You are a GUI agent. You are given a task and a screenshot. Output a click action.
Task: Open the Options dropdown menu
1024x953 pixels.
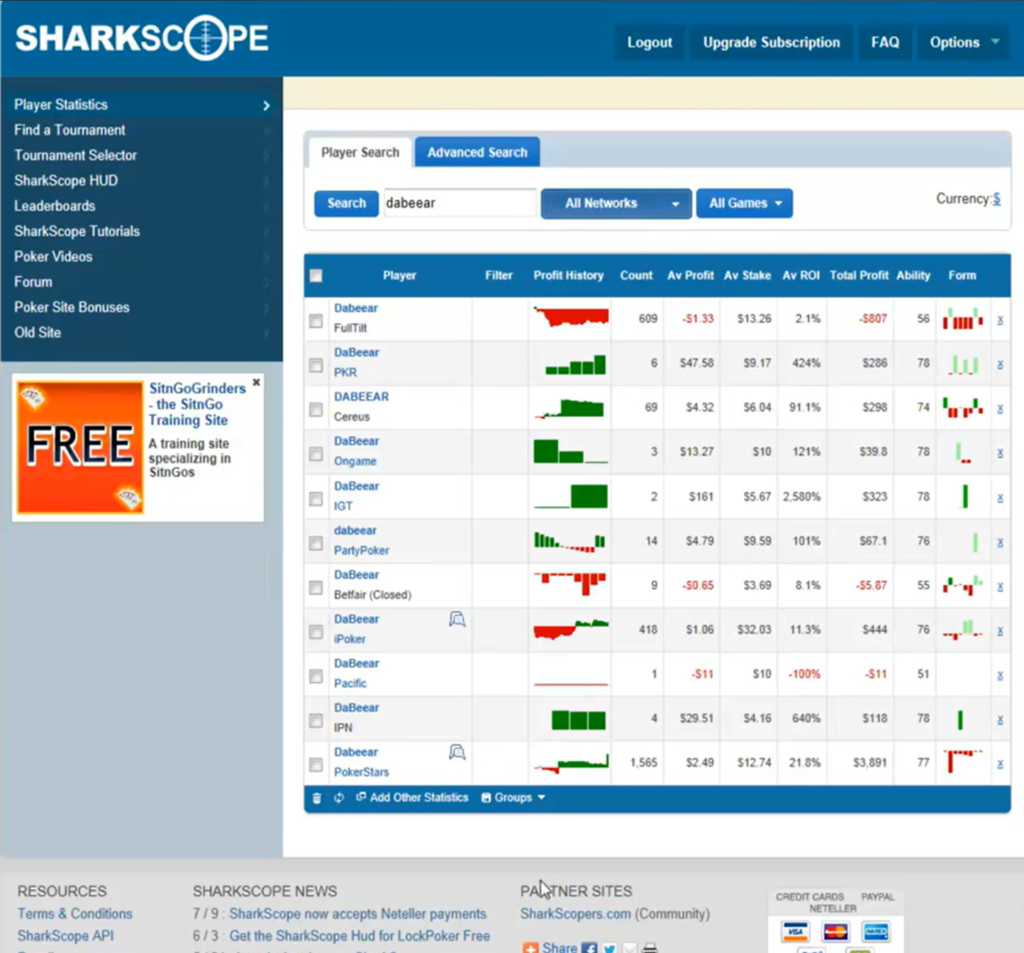tap(963, 42)
